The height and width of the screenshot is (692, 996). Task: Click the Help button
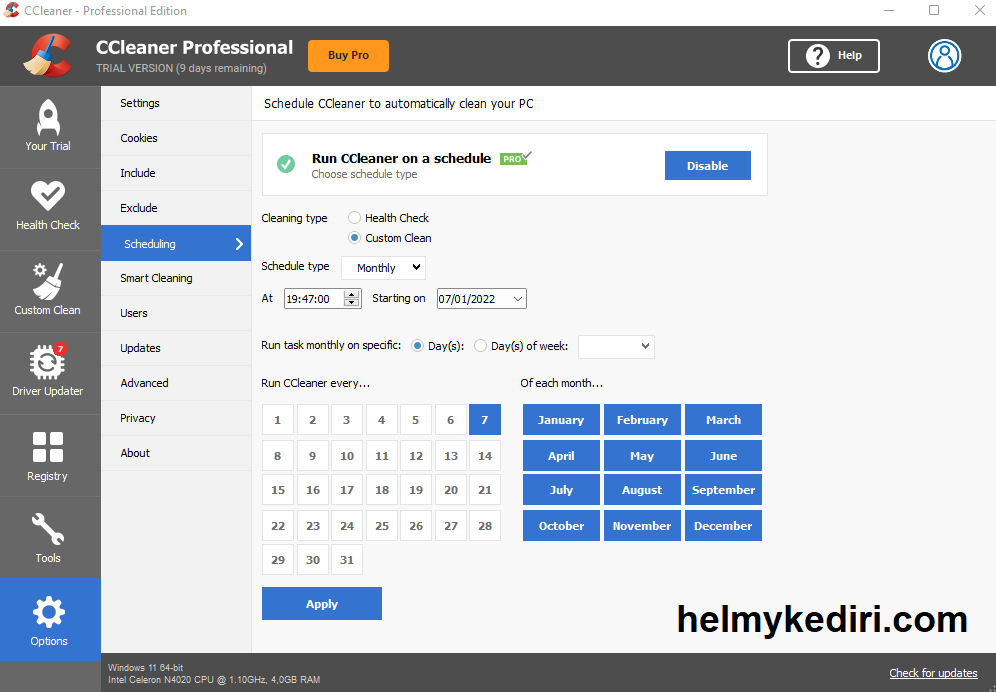[834, 56]
